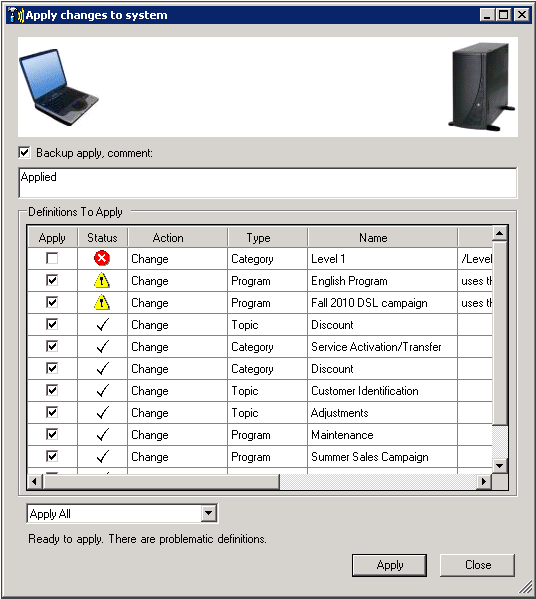Image resolution: width=536 pixels, height=599 pixels.
Task: Click warning icon for Fall 2010 DSL campaign
Action: [x=102, y=303]
